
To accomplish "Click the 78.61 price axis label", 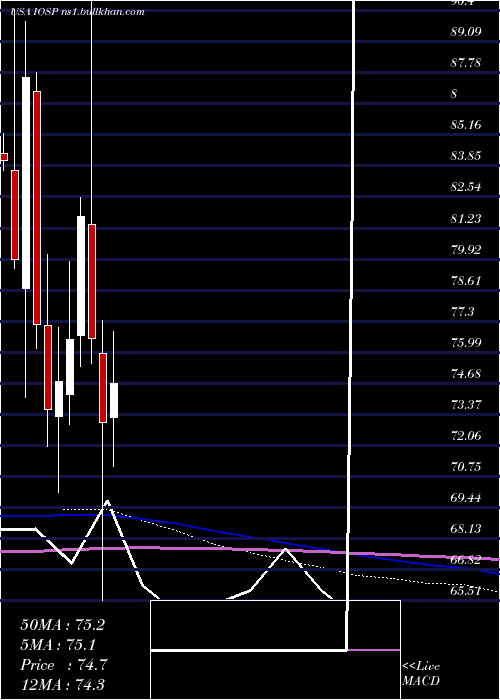I will [x=466, y=281].
